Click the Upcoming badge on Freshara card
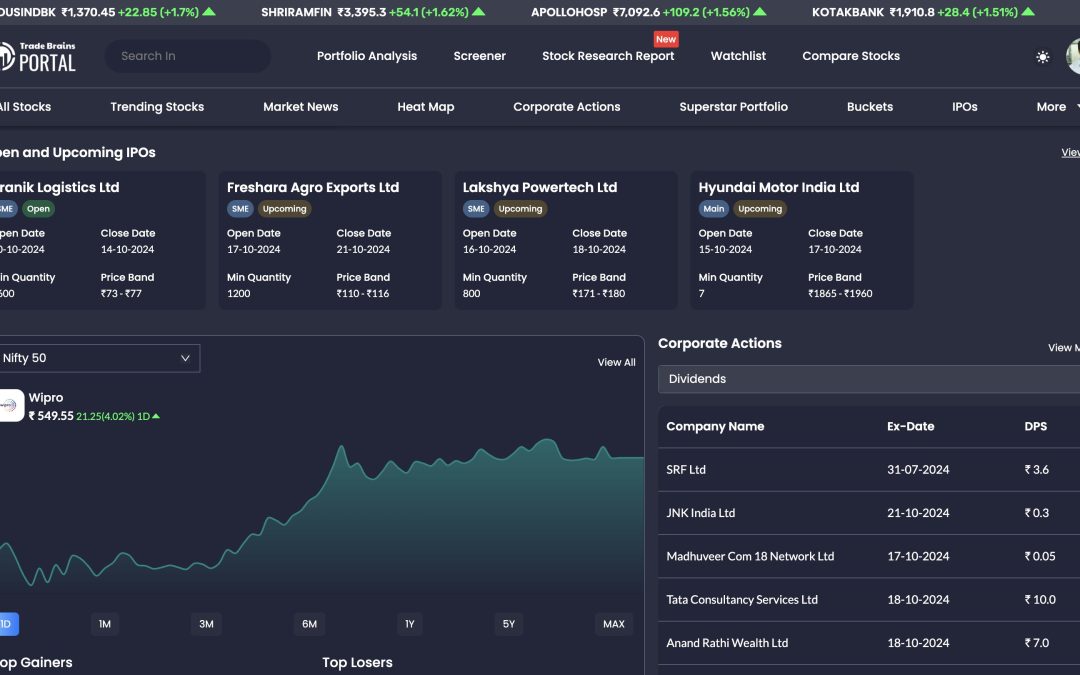1080x675 pixels. point(284,209)
